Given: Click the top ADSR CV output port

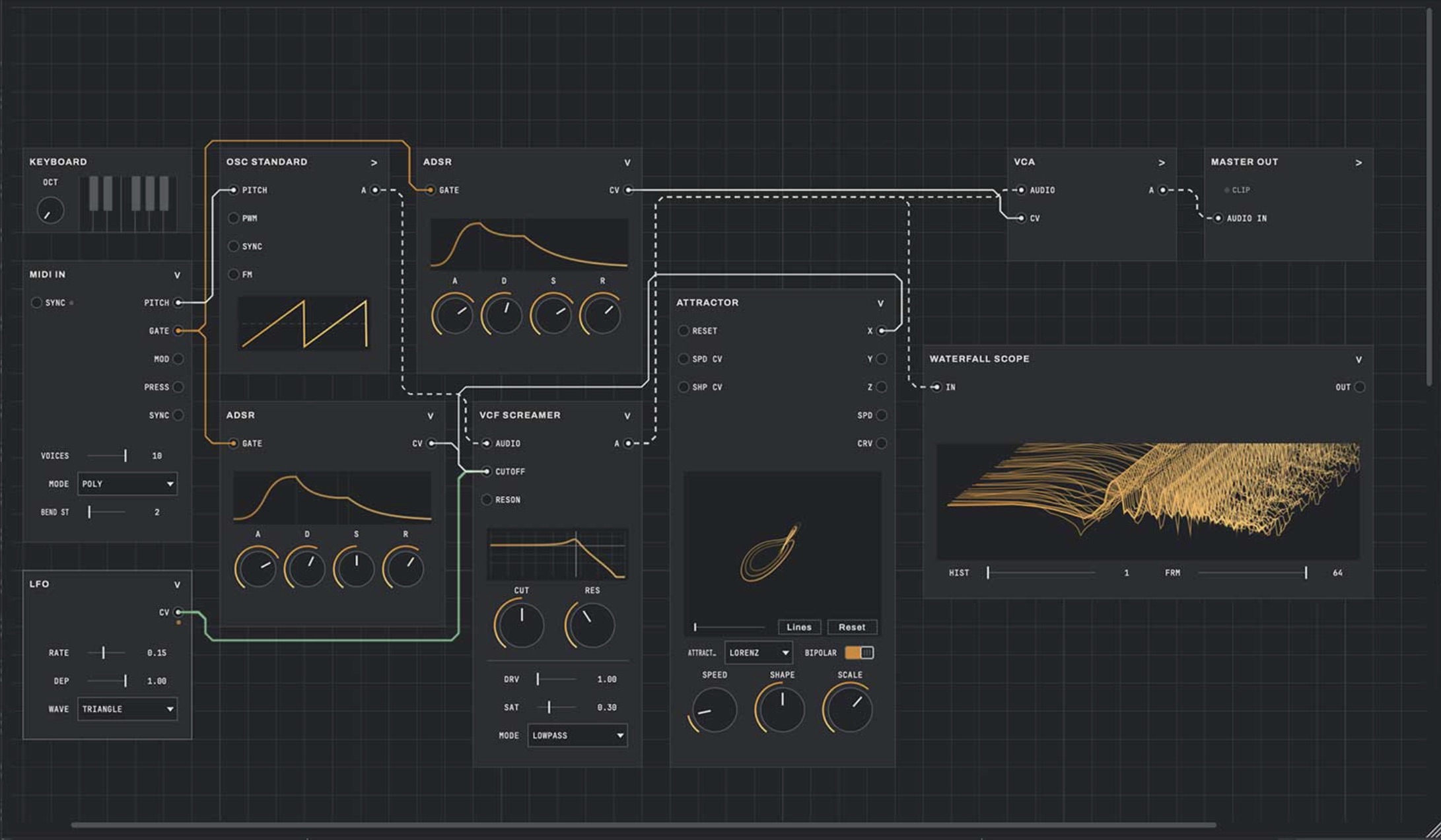Looking at the screenshot, I should (628, 190).
